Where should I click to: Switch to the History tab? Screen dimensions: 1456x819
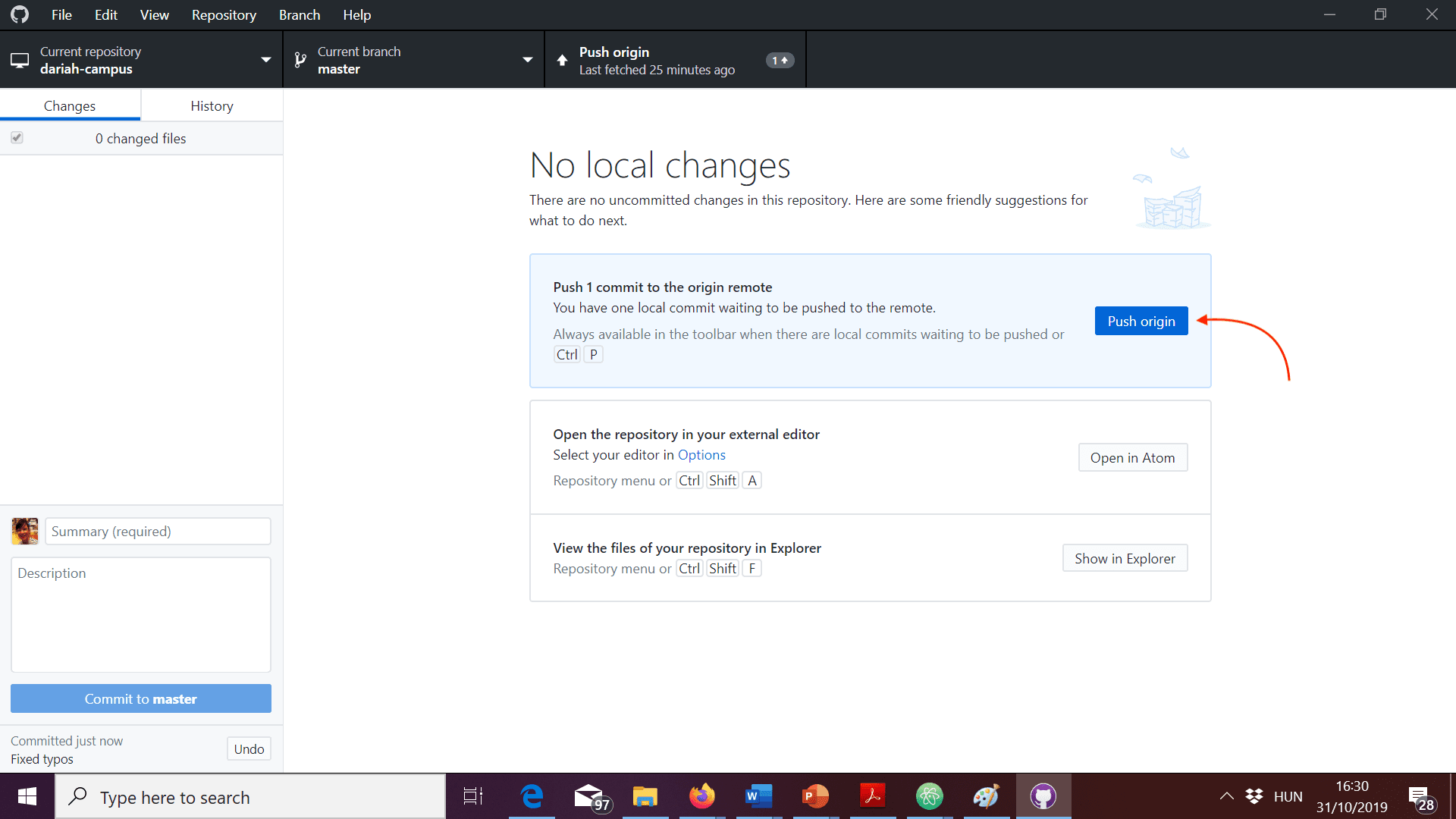click(x=212, y=106)
